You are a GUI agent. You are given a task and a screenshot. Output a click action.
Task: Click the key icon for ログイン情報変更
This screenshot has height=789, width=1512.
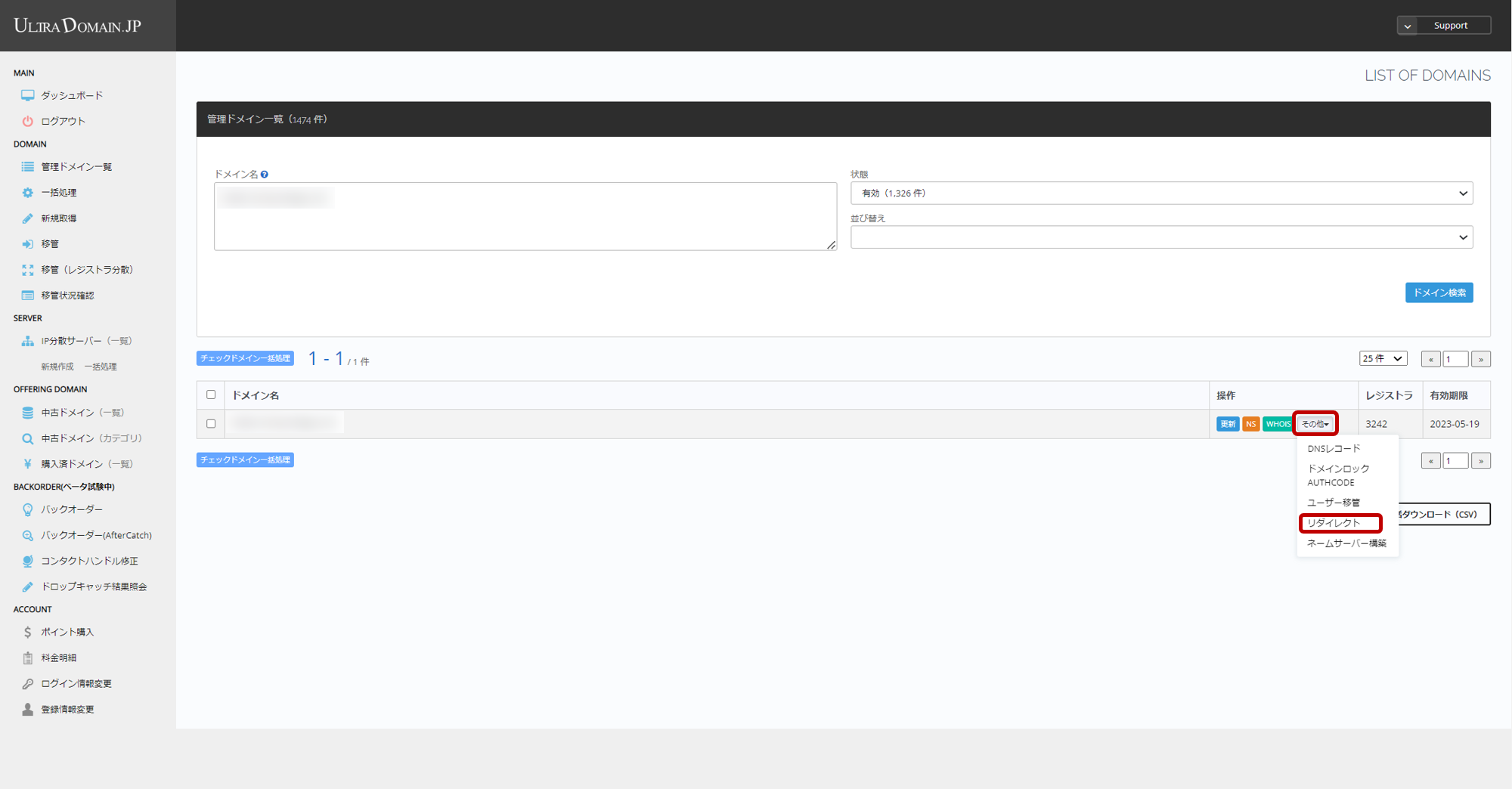pos(27,683)
